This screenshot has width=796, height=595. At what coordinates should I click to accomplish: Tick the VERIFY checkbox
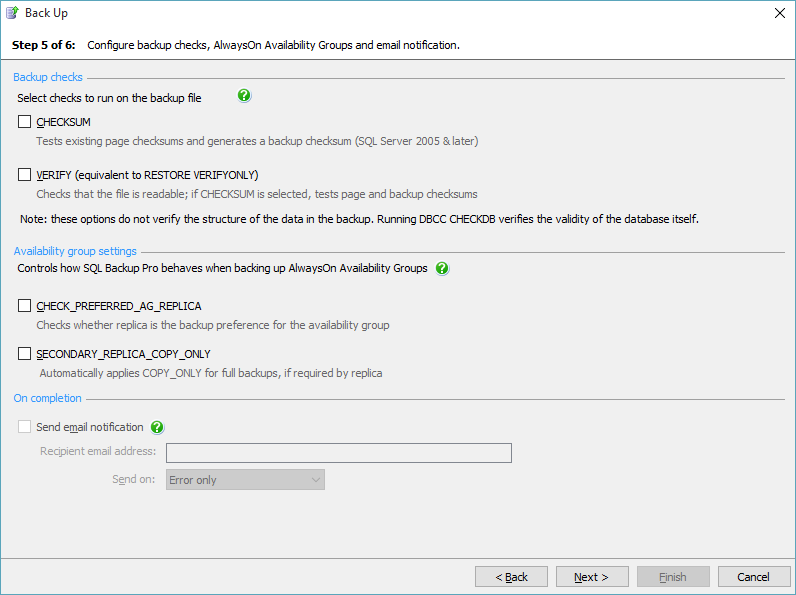coord(25,175)
